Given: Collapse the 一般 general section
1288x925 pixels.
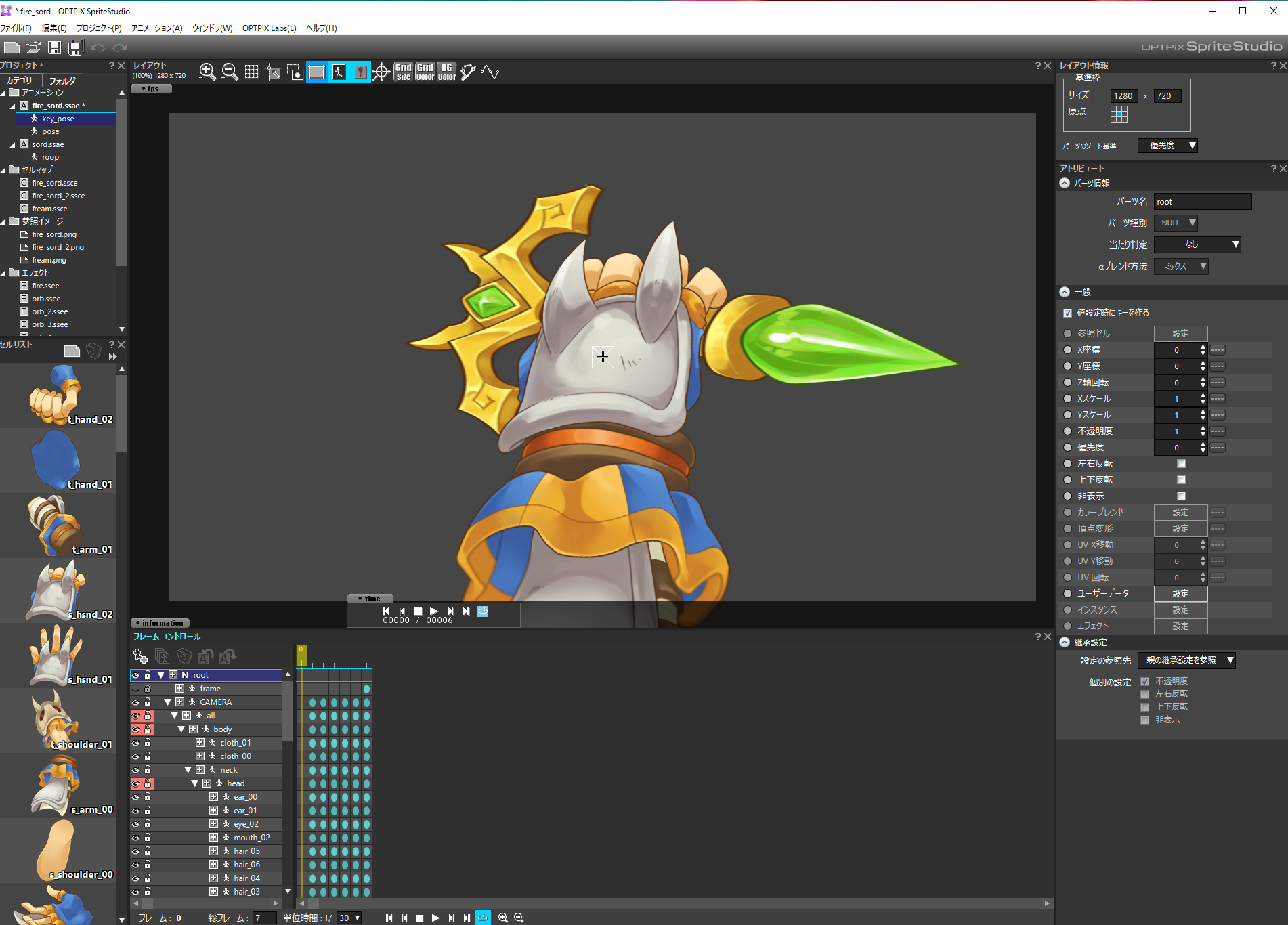Looking at the screenshot, I should [x=1065, y=292].
